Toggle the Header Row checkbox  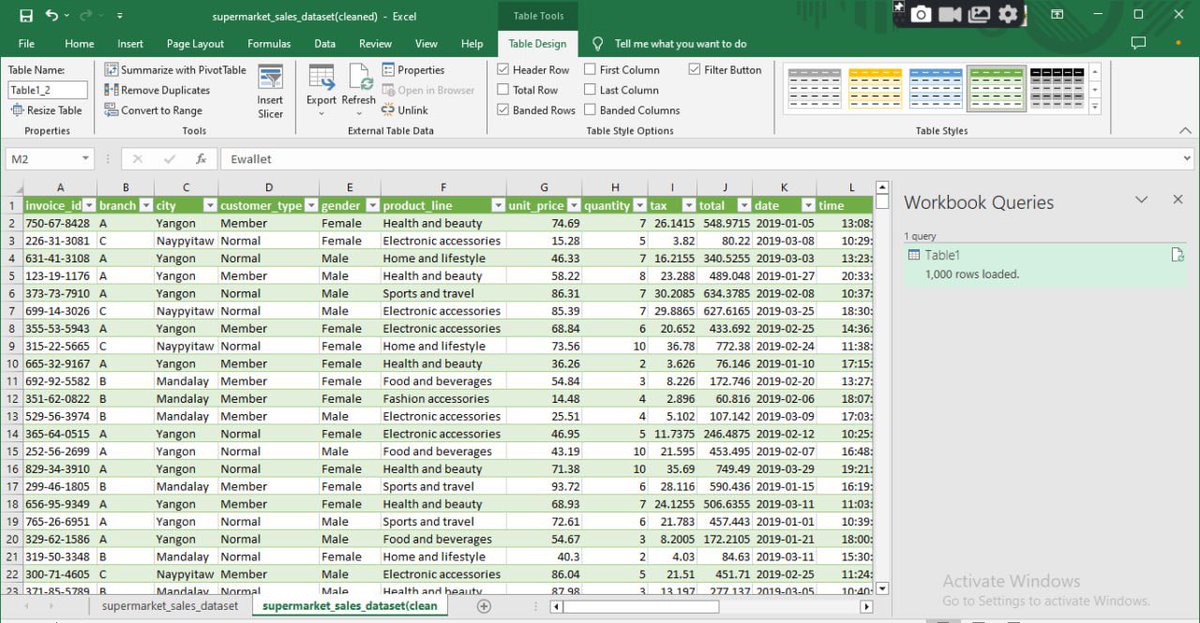click(x=504, y=70)
